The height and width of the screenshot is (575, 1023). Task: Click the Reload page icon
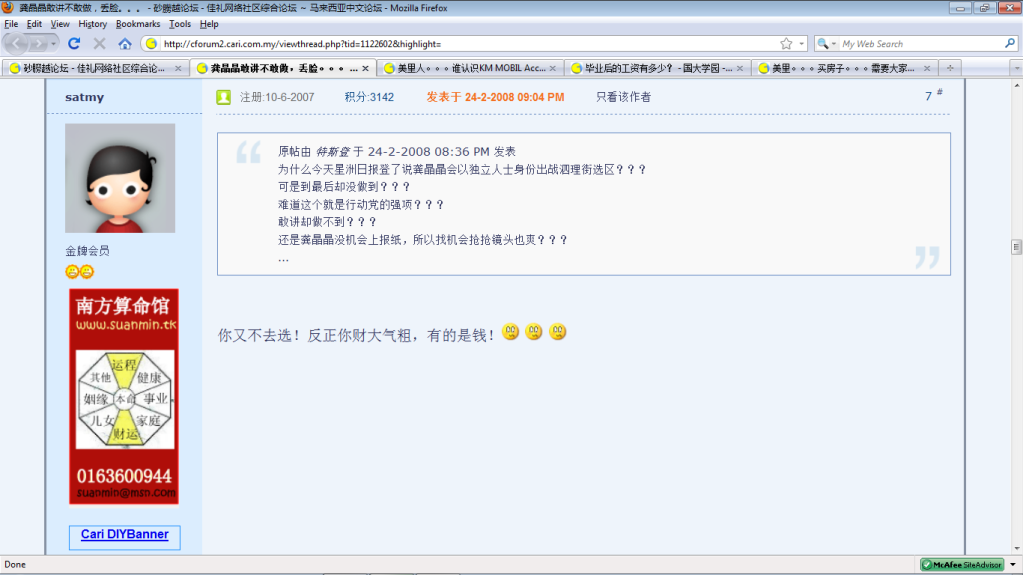point(74,44)
